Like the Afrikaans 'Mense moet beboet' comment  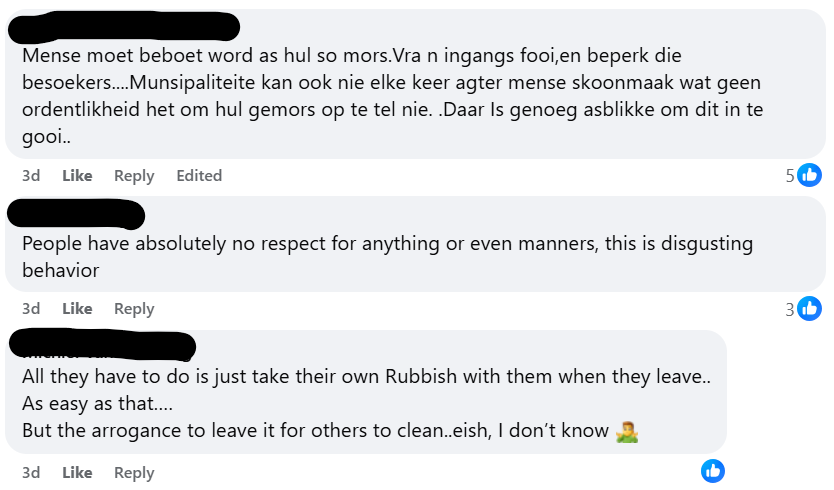(77, 176)
